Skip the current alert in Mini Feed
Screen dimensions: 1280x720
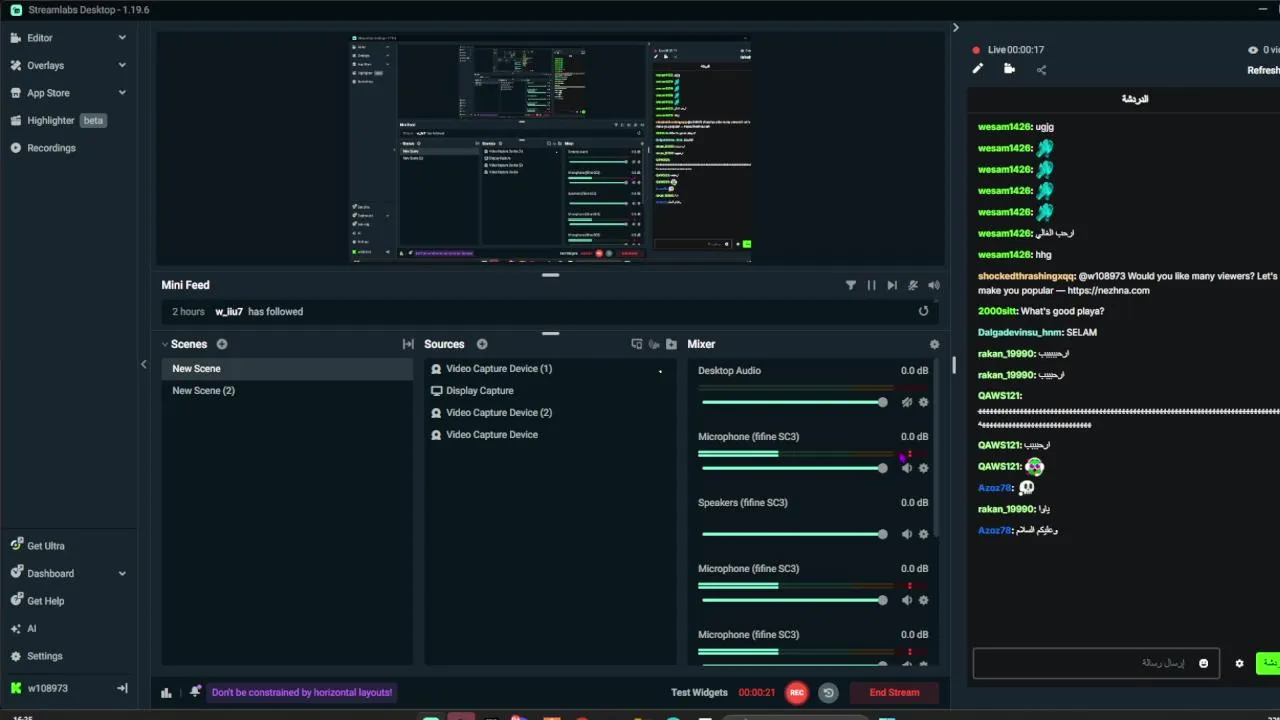892,285
